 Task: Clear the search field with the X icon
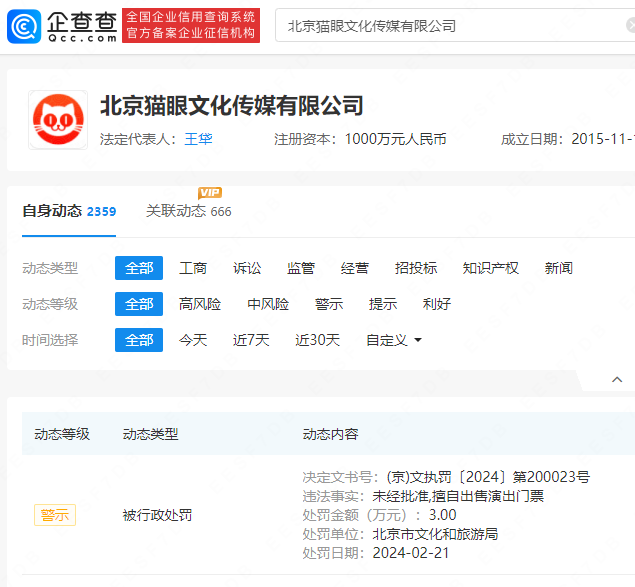631,25
